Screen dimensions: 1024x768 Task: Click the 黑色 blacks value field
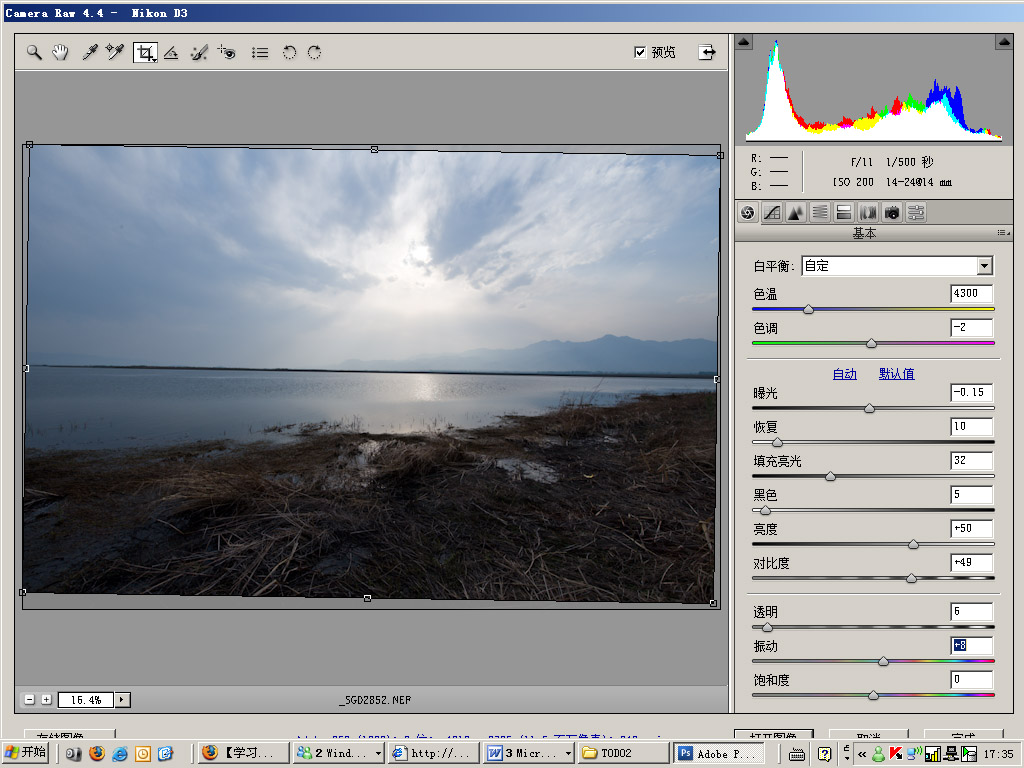coord(972,494)
